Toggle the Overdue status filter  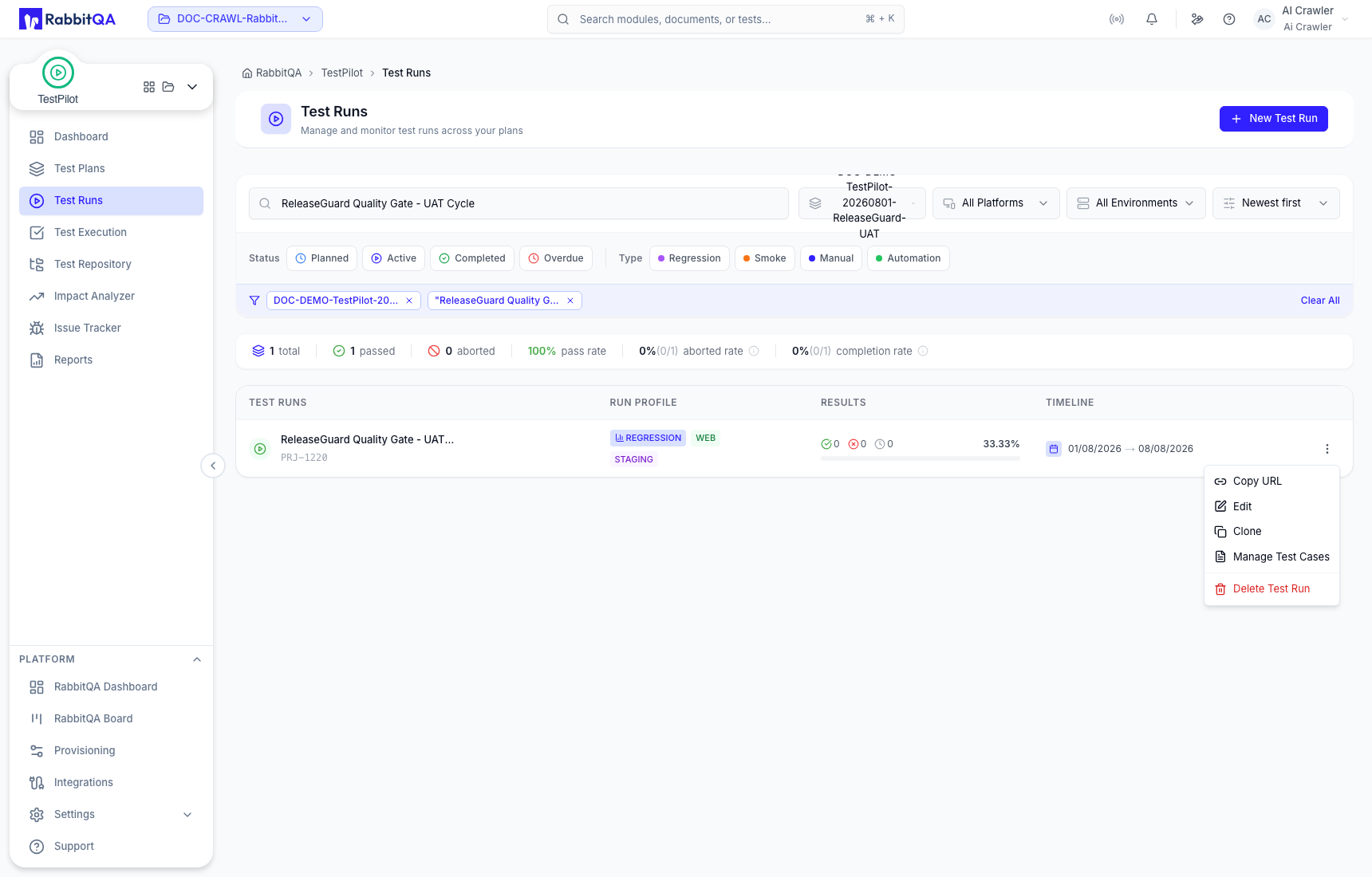click(556, 258)
